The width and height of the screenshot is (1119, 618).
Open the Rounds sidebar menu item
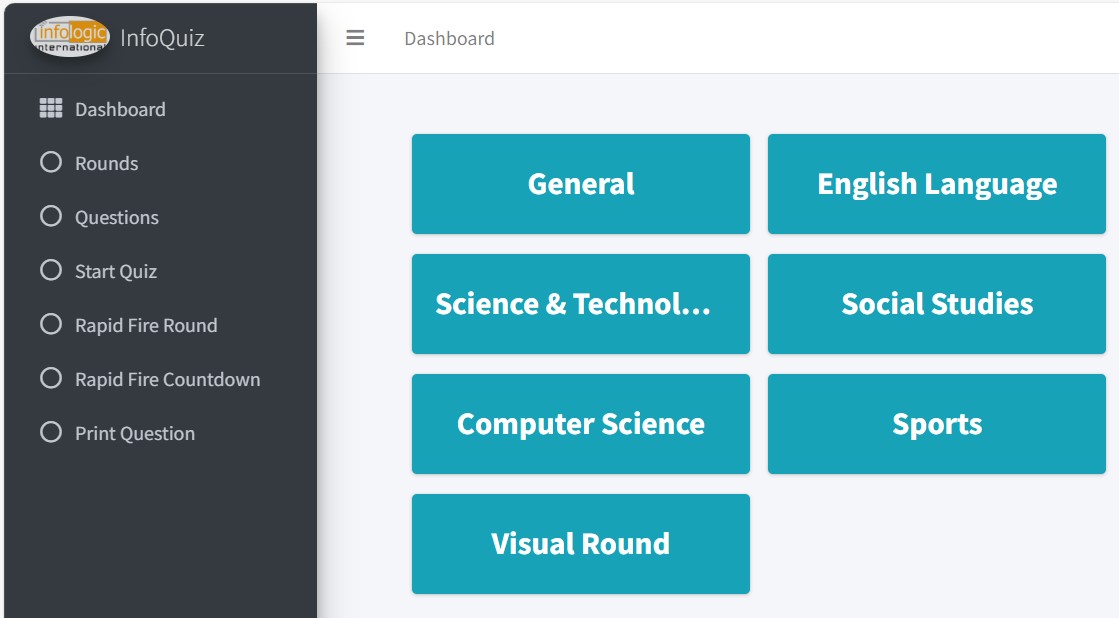click(x=106, y=163)
